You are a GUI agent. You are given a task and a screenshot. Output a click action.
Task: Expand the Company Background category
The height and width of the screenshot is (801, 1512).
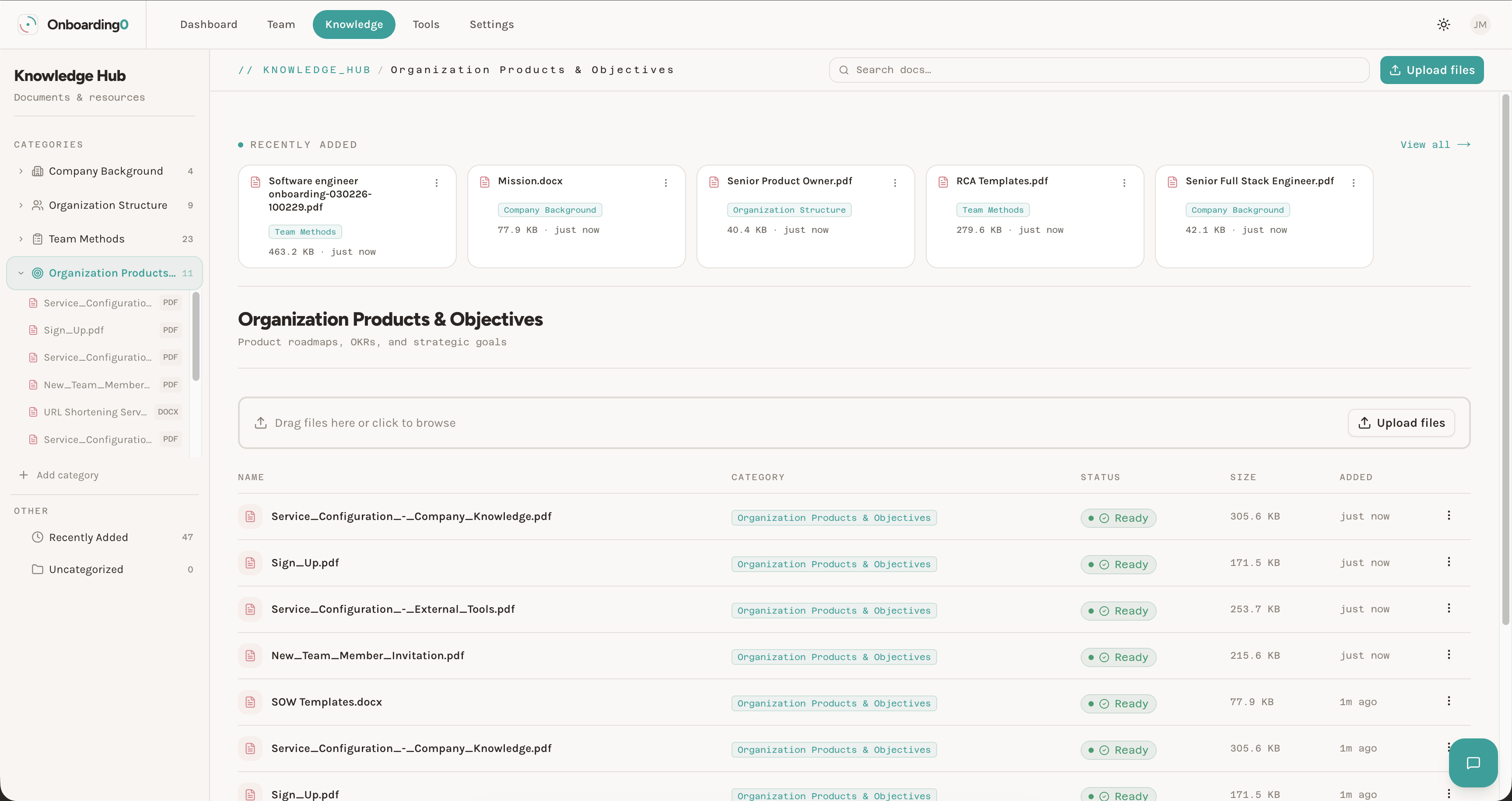pos(21,171)
